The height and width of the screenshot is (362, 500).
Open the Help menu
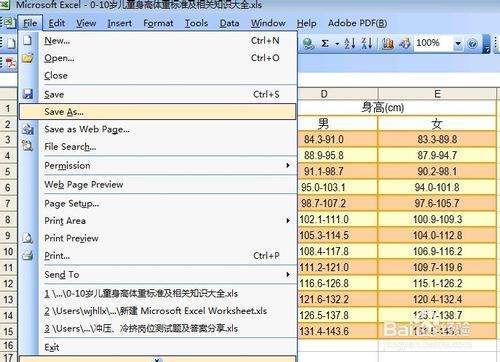(x=306, y=23)
